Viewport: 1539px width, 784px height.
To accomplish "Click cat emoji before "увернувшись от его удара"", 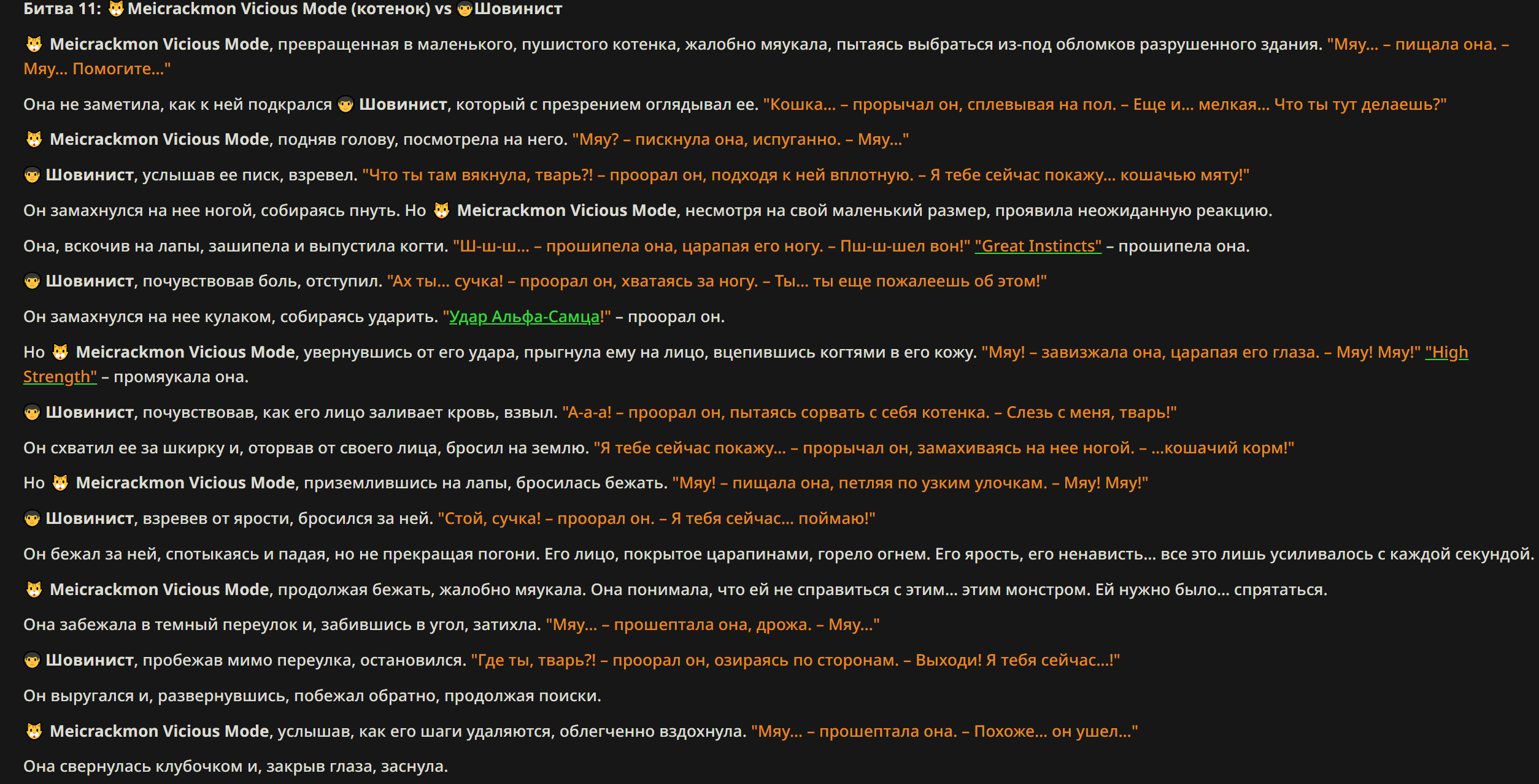I will [60, 352].
